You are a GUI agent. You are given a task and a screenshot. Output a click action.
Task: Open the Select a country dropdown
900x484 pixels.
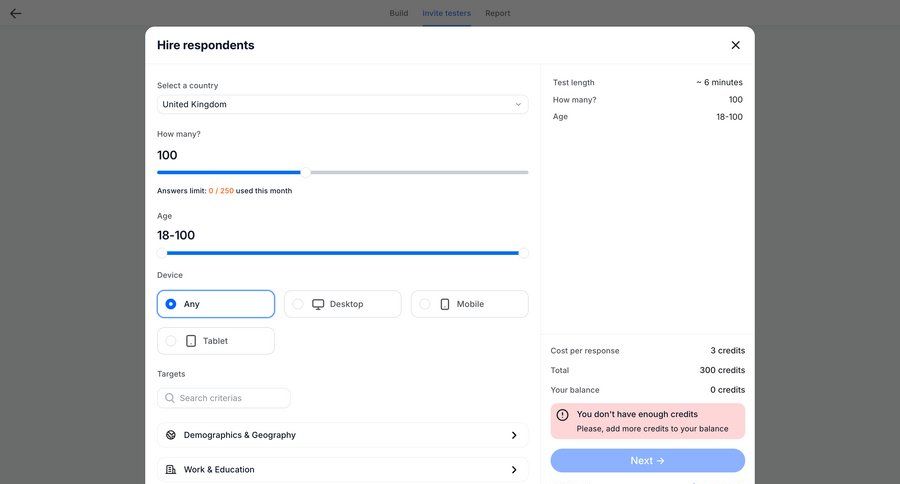point(343,104)
